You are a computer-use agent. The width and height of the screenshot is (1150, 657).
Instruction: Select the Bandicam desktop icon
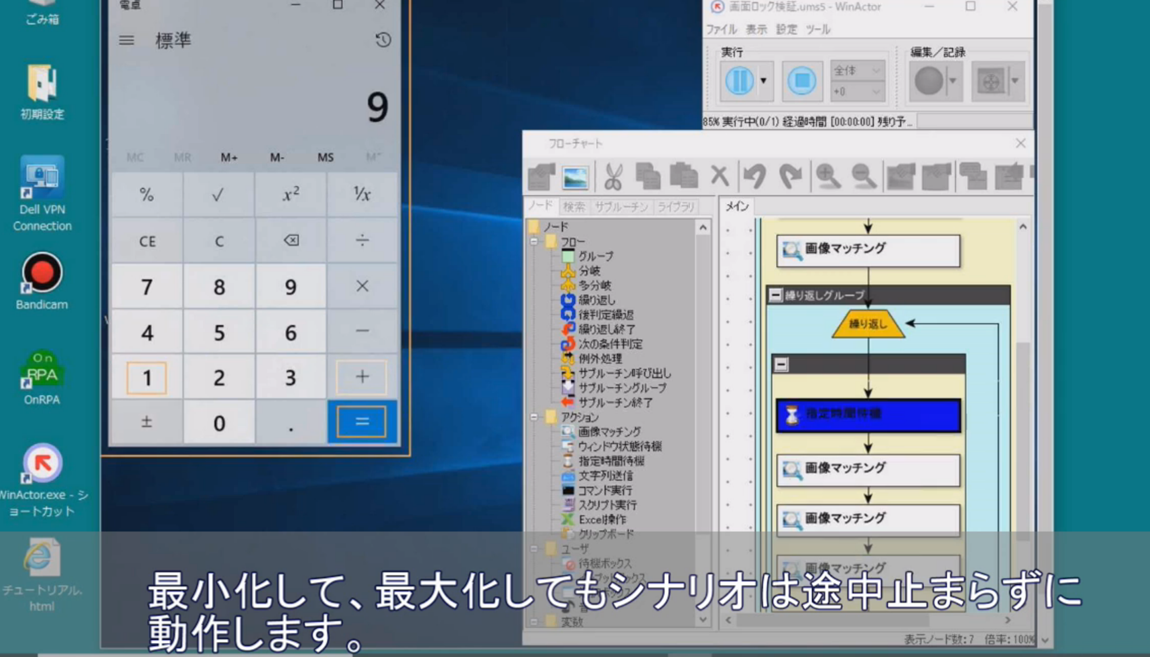point(42,282)
